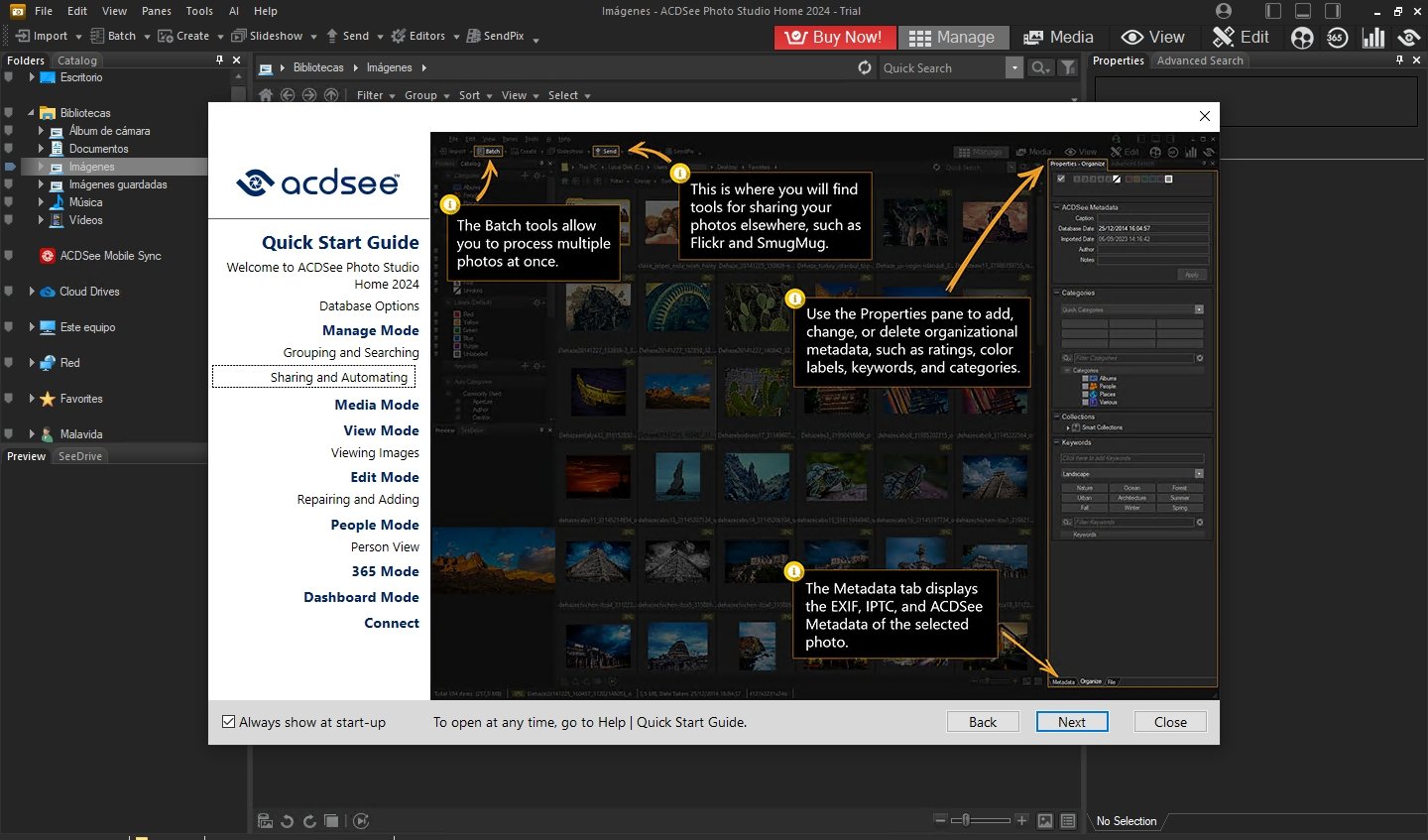Go to Home folder icon in file list toolbar
Viewport: 1428px width, 840px height.
(x=266, y=95)
